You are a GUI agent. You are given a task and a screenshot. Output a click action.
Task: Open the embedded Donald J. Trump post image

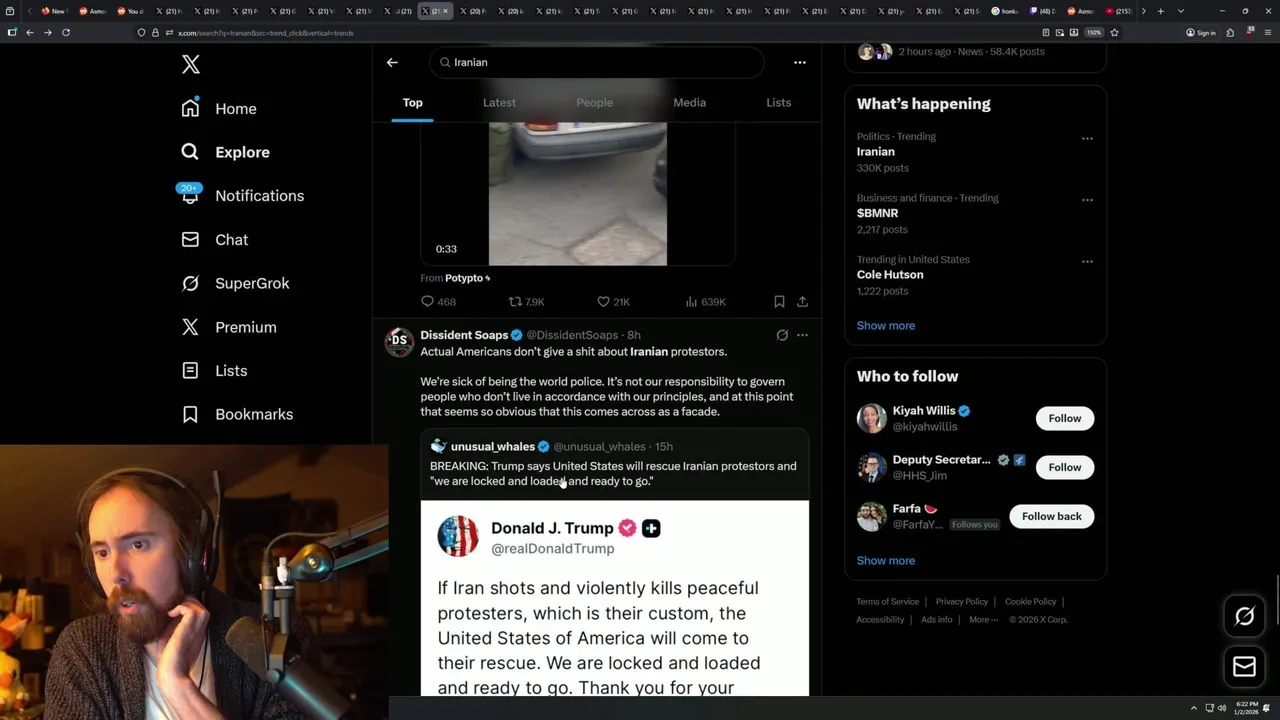click(614, 597)
